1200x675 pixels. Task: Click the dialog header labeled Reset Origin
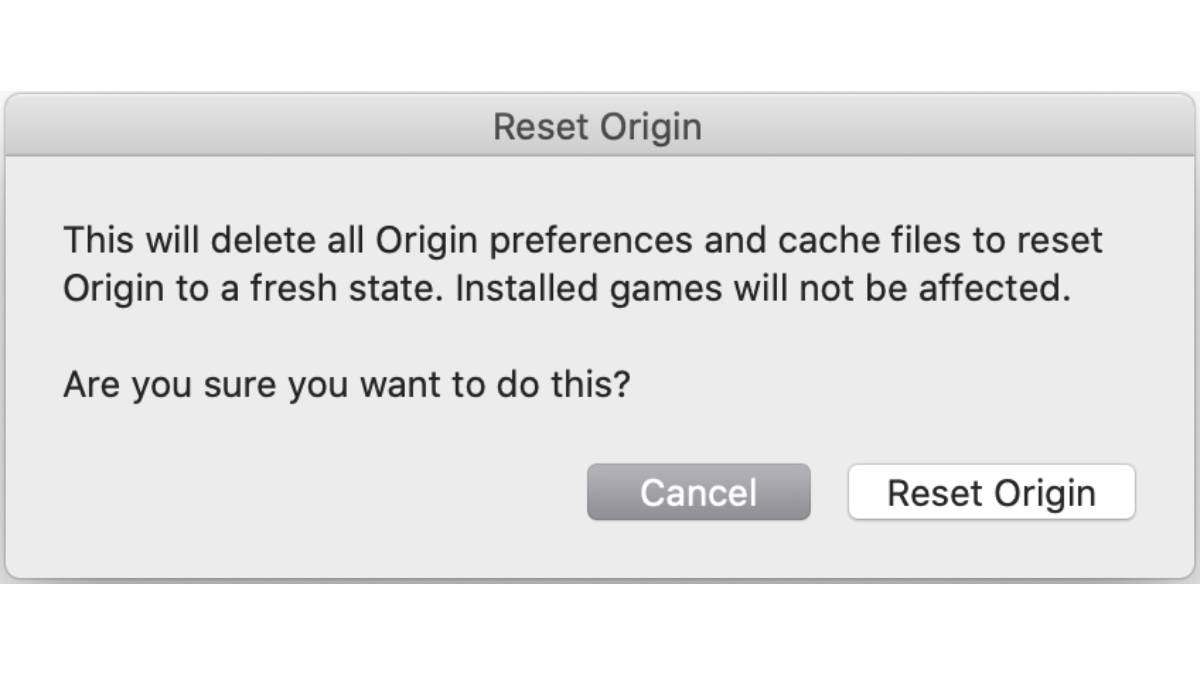(597, 126)
